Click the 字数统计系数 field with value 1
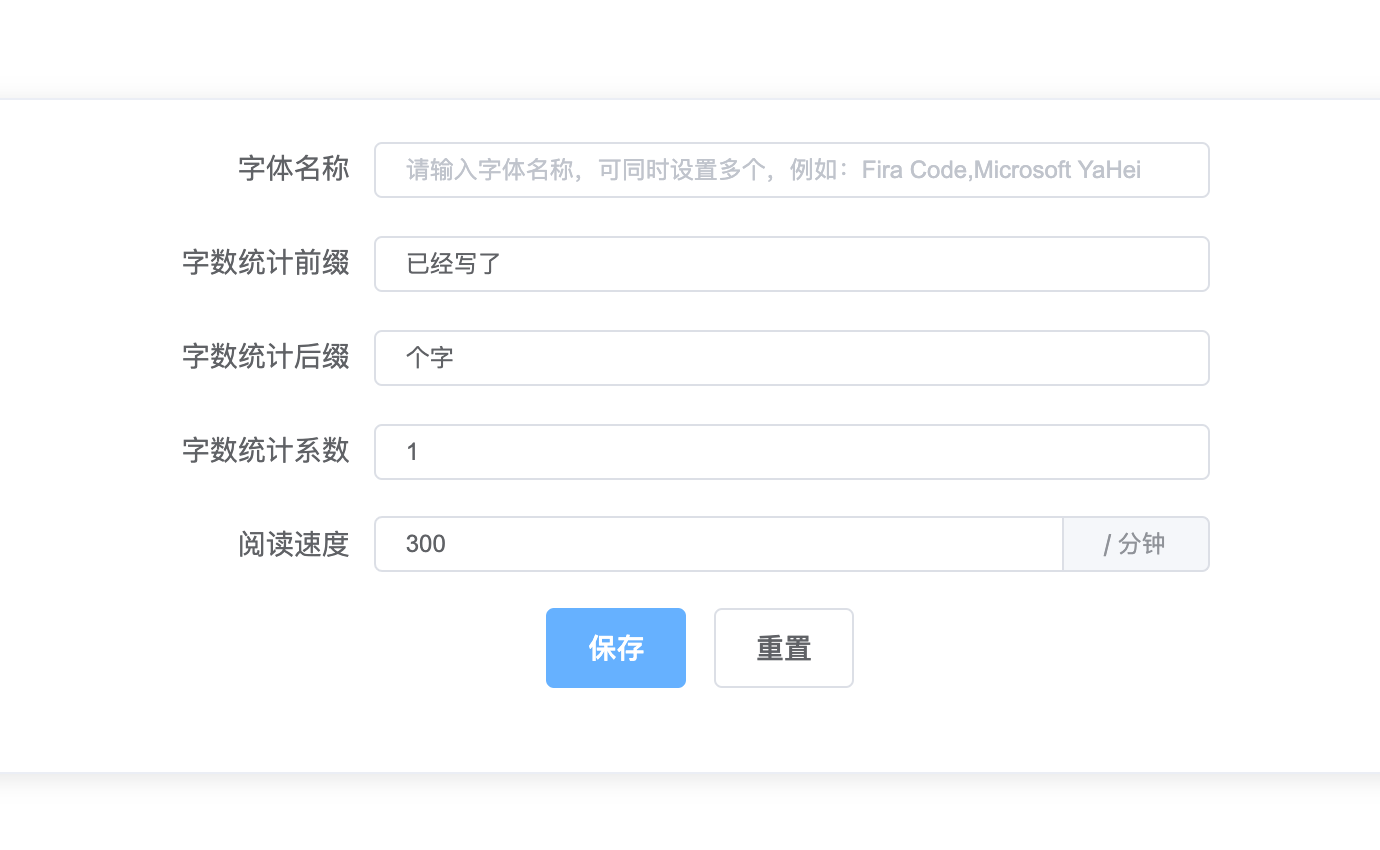Screen dimensions: 1380x850 click(792, 452)
